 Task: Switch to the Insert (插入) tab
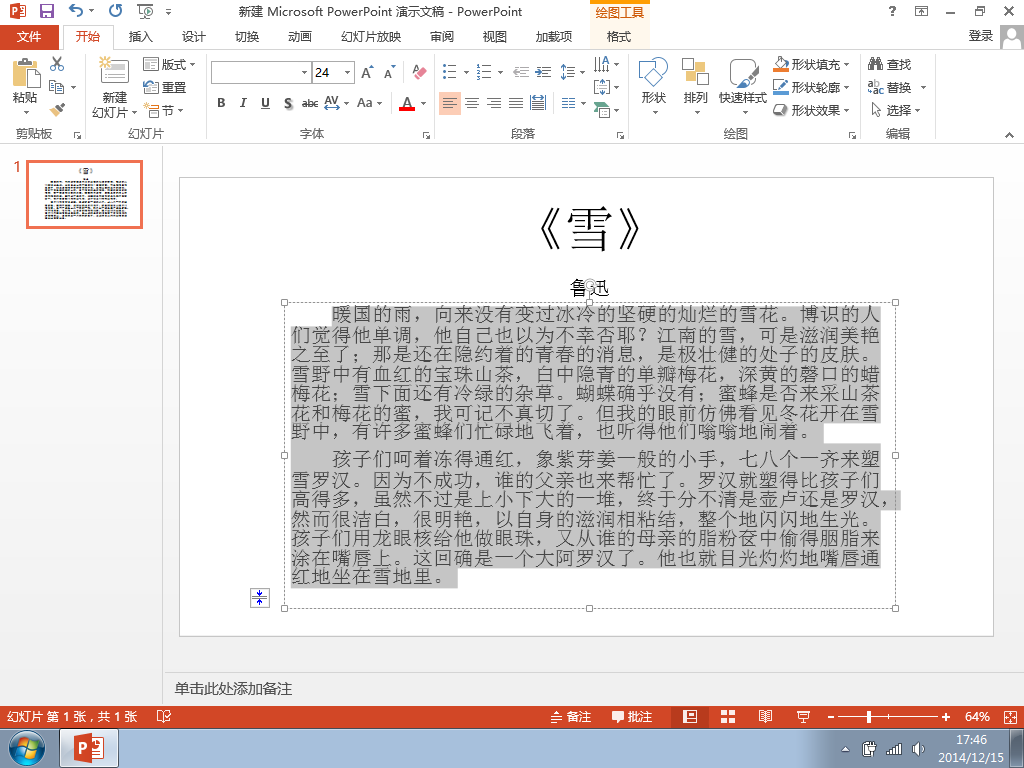141,37
